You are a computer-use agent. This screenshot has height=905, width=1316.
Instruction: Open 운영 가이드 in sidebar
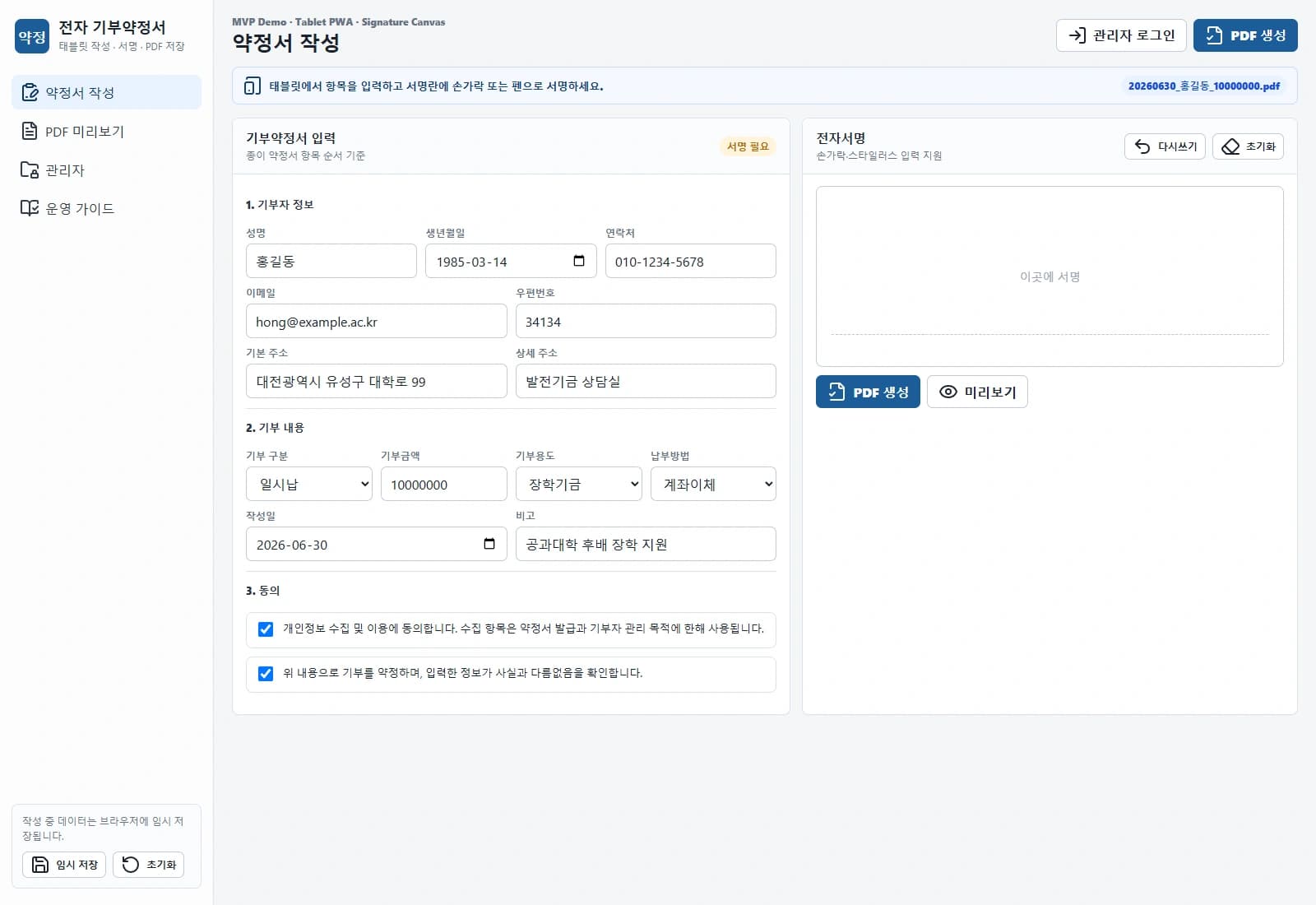[x=106, y=208]
